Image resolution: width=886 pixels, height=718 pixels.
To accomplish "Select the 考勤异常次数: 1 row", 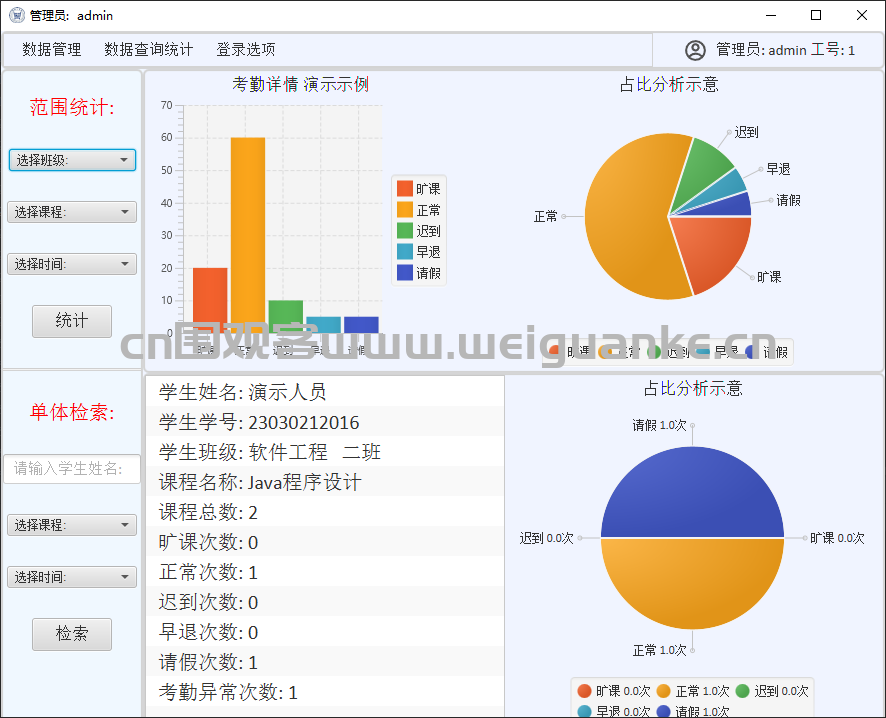I will (x=325, y=691).
